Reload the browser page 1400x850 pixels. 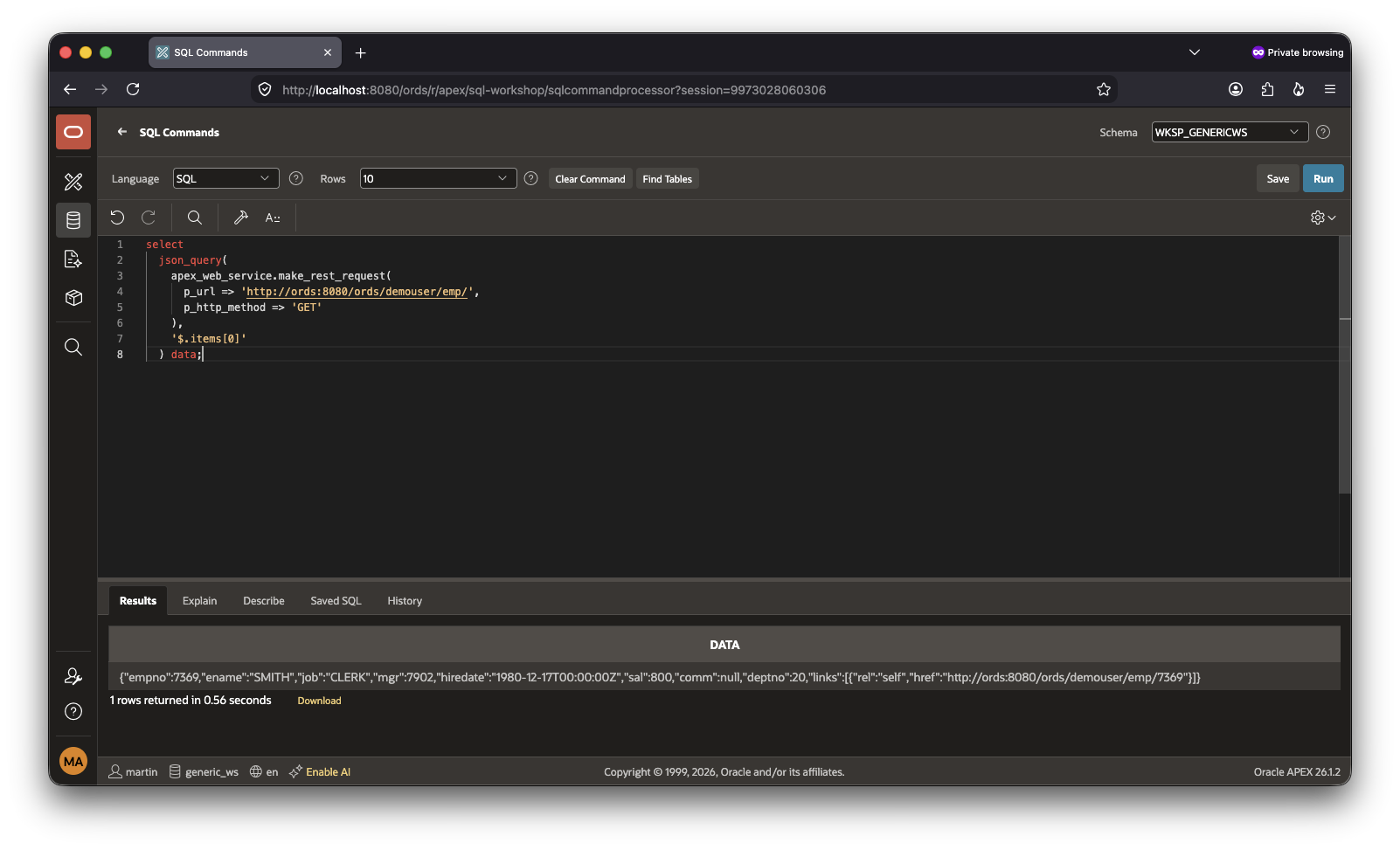[x=133, y=89]
